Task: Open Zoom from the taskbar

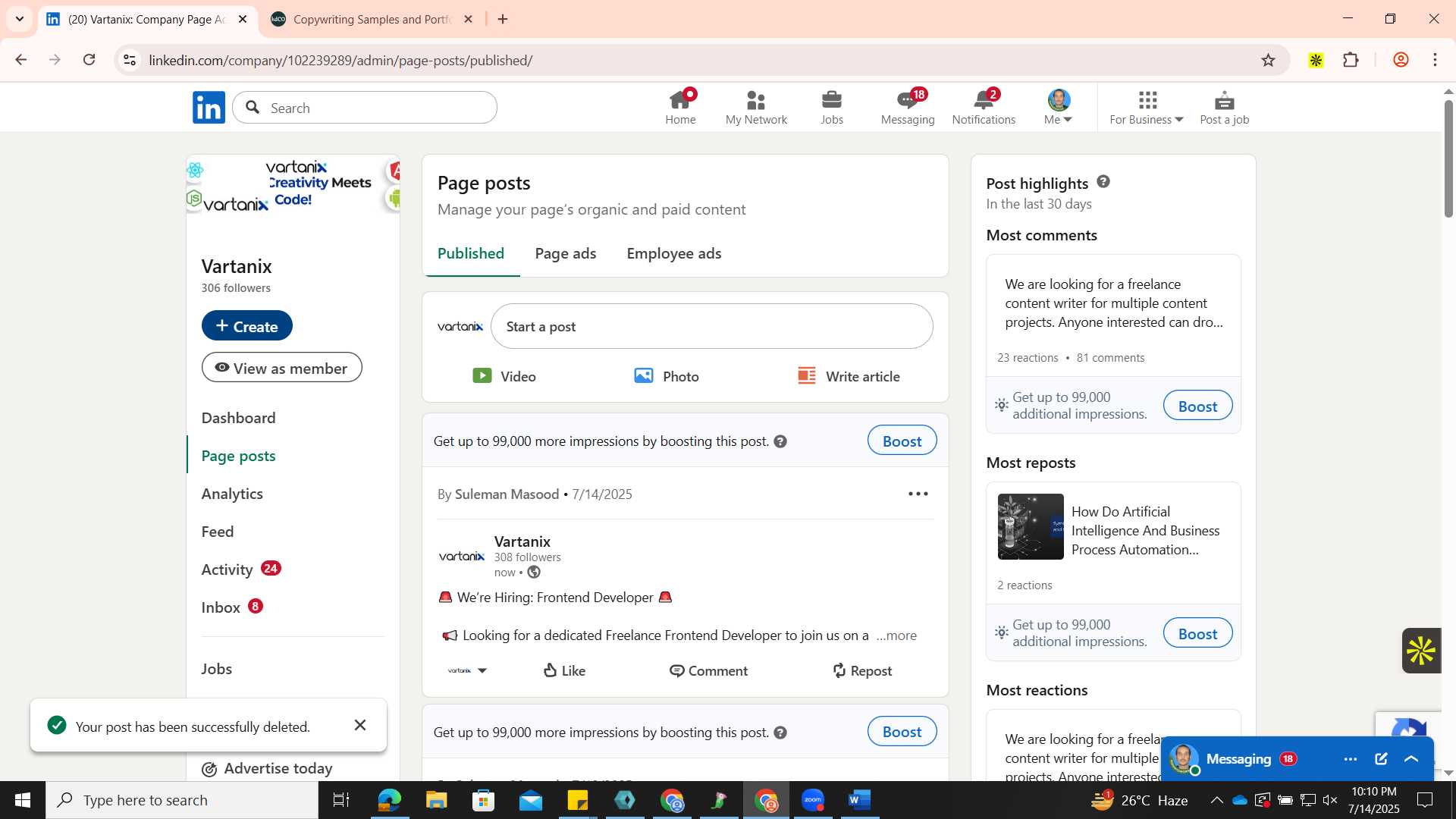Action: (x=813, y=800)
